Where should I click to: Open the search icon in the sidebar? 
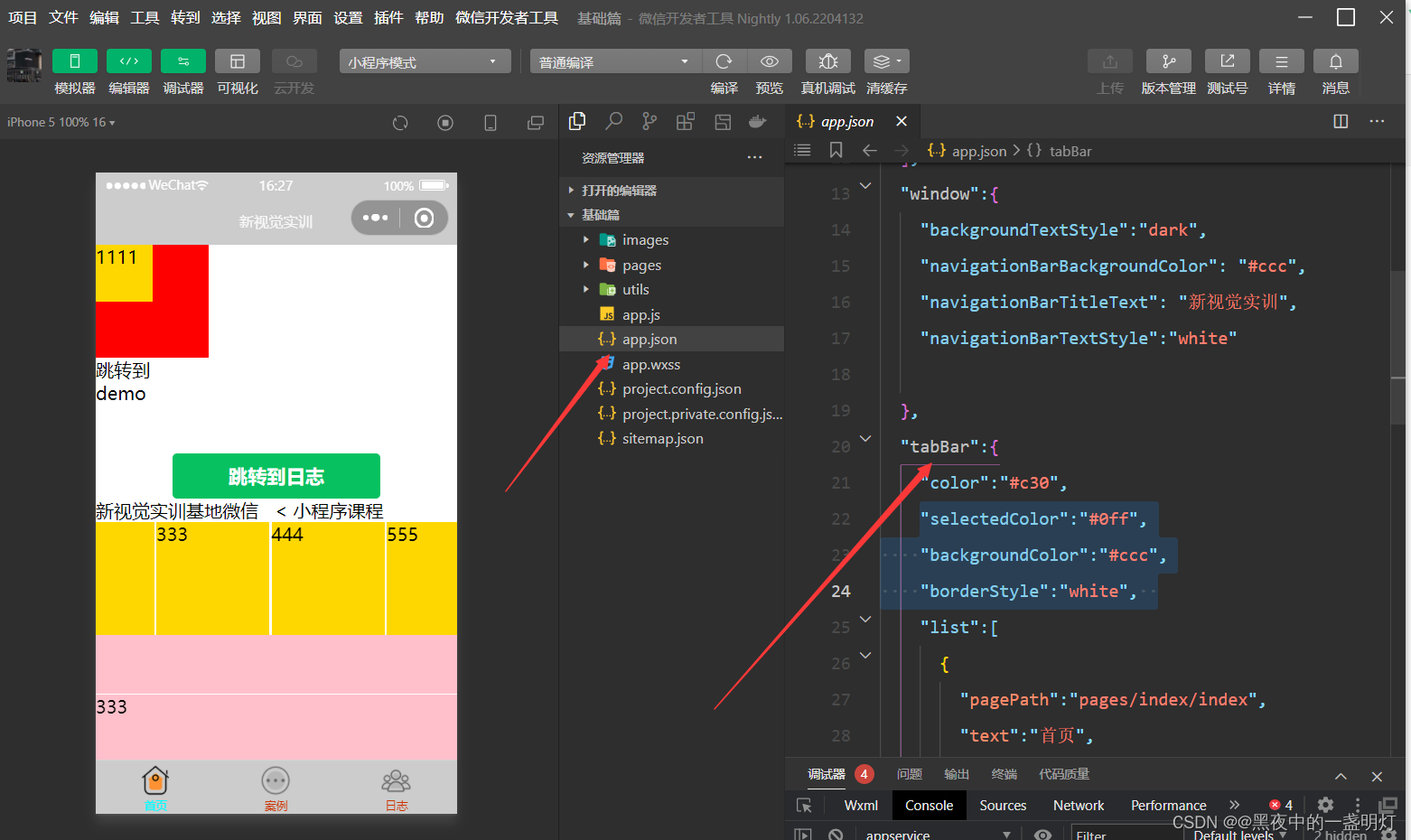click(x=613, y=121)
